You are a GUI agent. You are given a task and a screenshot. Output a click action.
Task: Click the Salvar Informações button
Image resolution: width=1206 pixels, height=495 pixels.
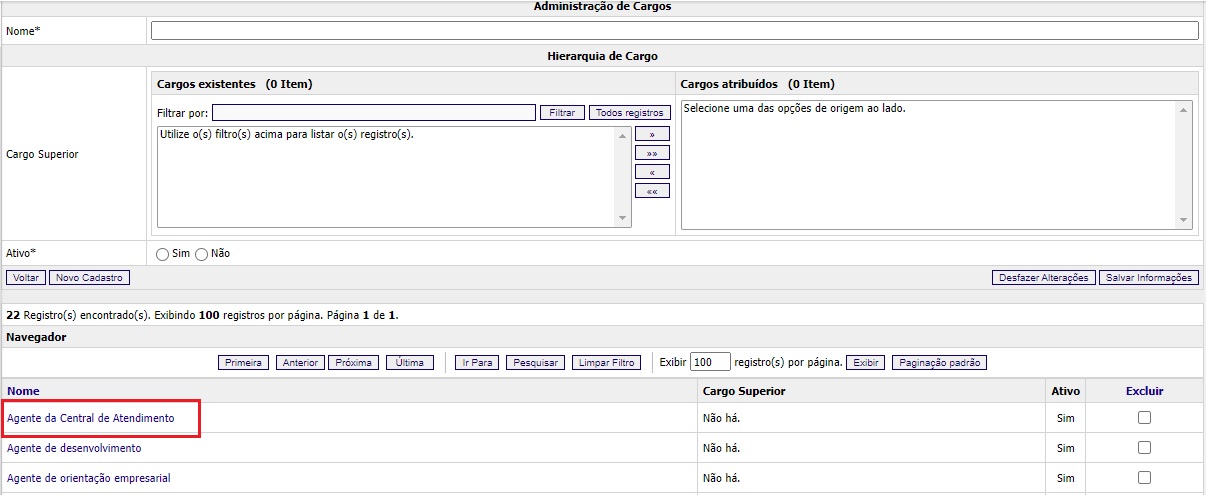[1148, 278]
